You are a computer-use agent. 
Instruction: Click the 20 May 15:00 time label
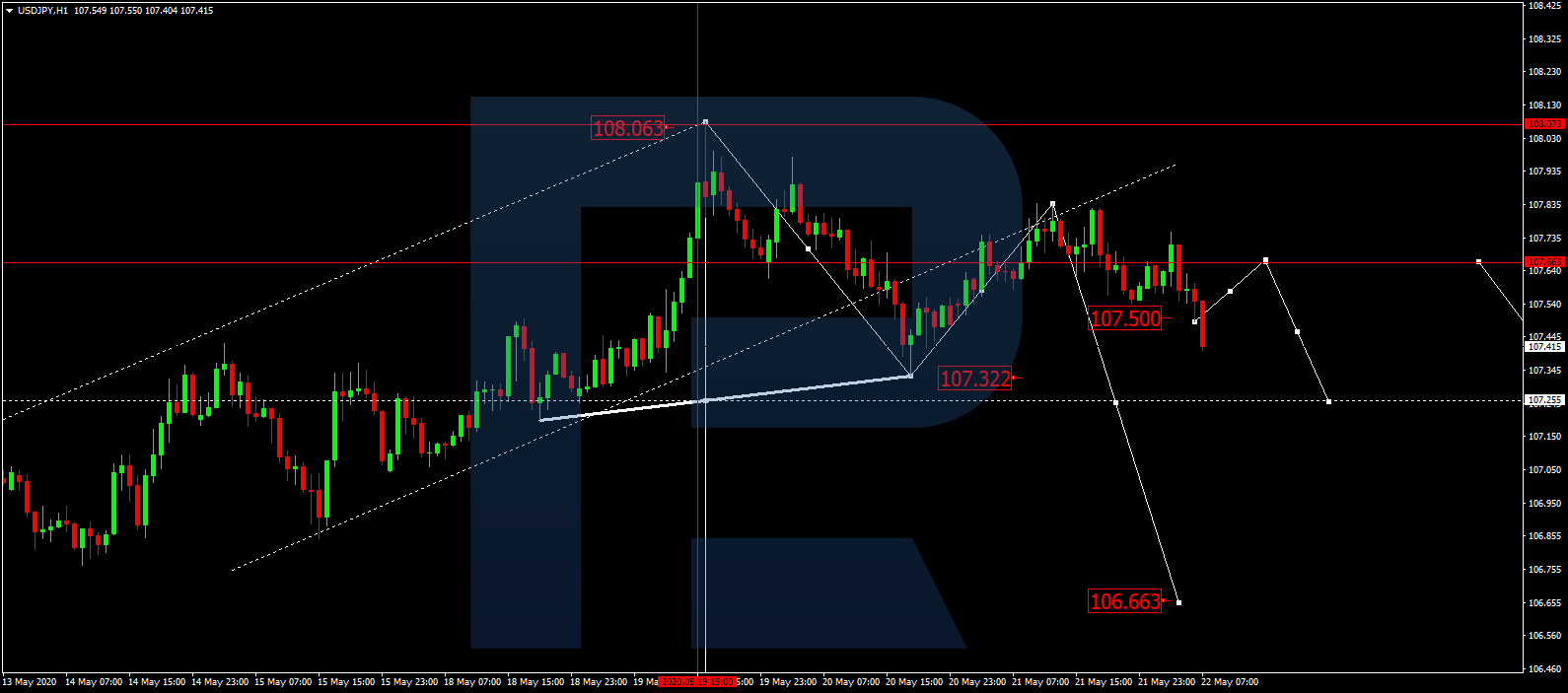[914, 682]
